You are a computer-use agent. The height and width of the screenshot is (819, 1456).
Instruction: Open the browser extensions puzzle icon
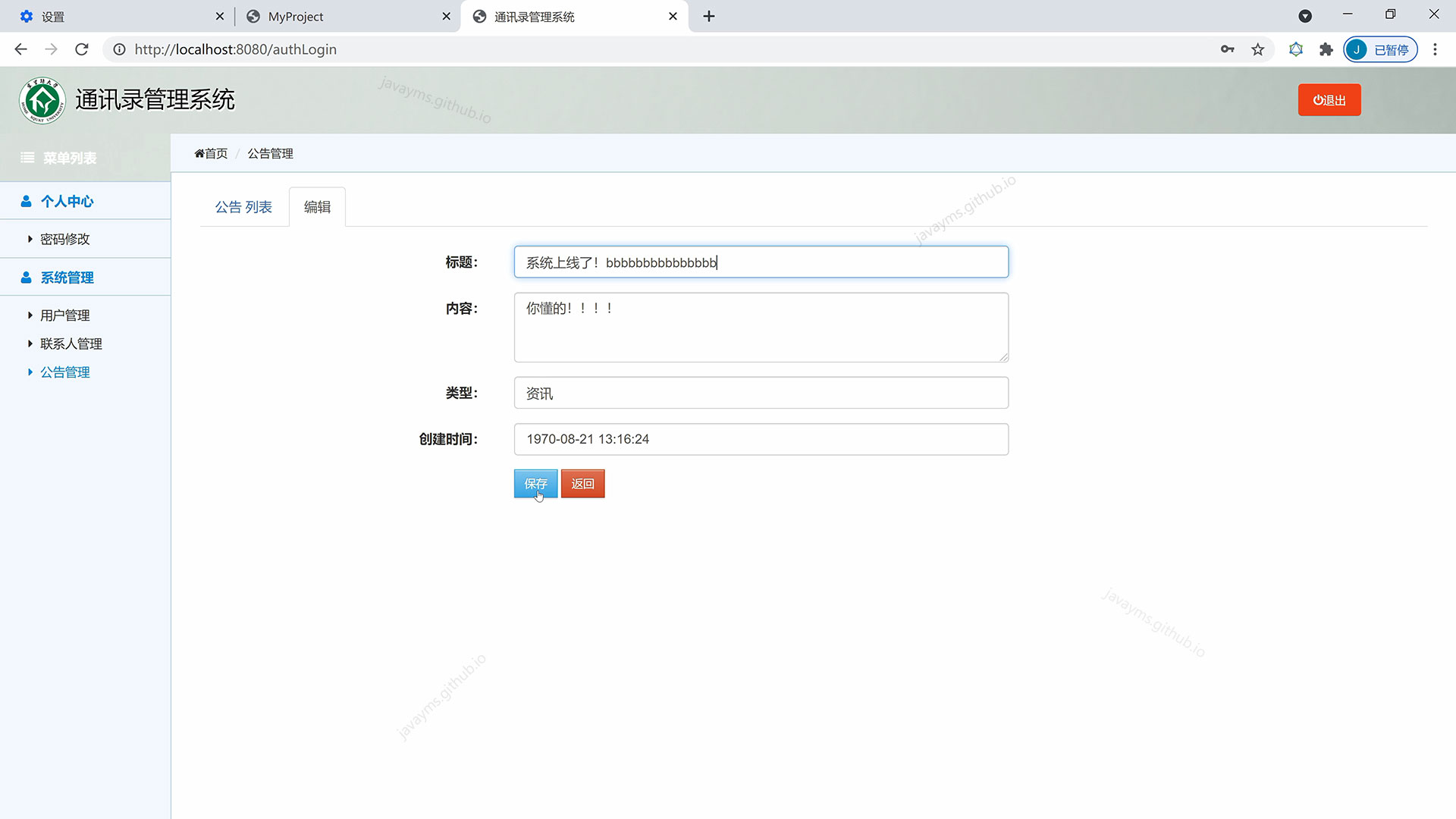(x=1326, y=49)
